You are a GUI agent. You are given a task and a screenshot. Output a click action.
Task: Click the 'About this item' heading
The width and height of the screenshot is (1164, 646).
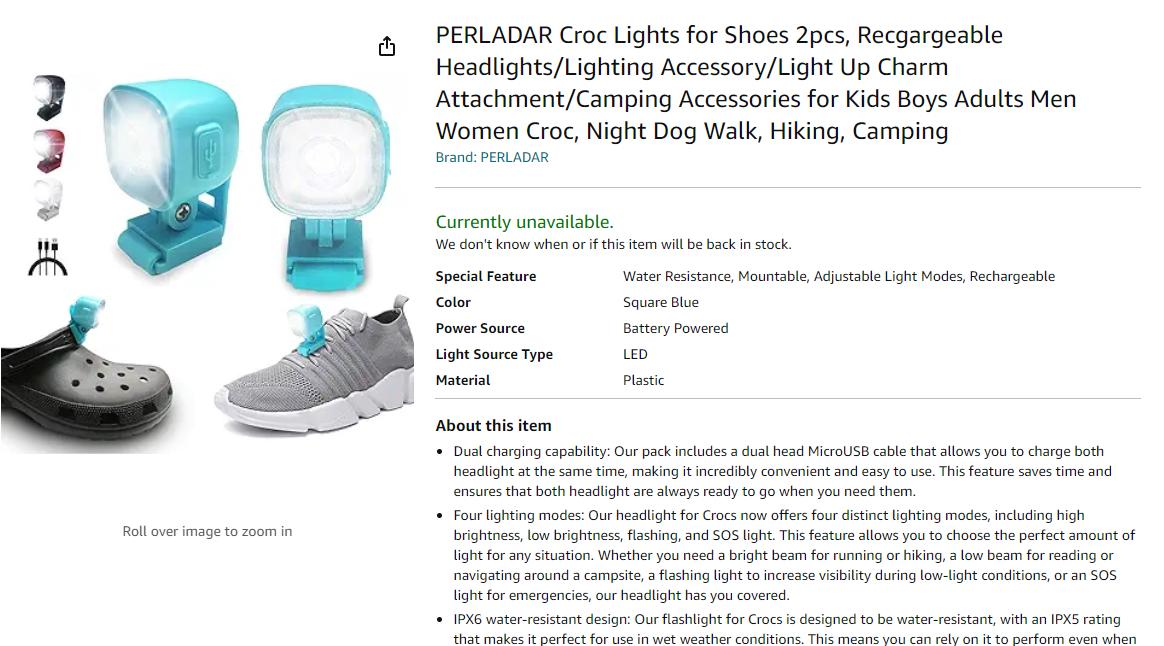pos(494,425)
